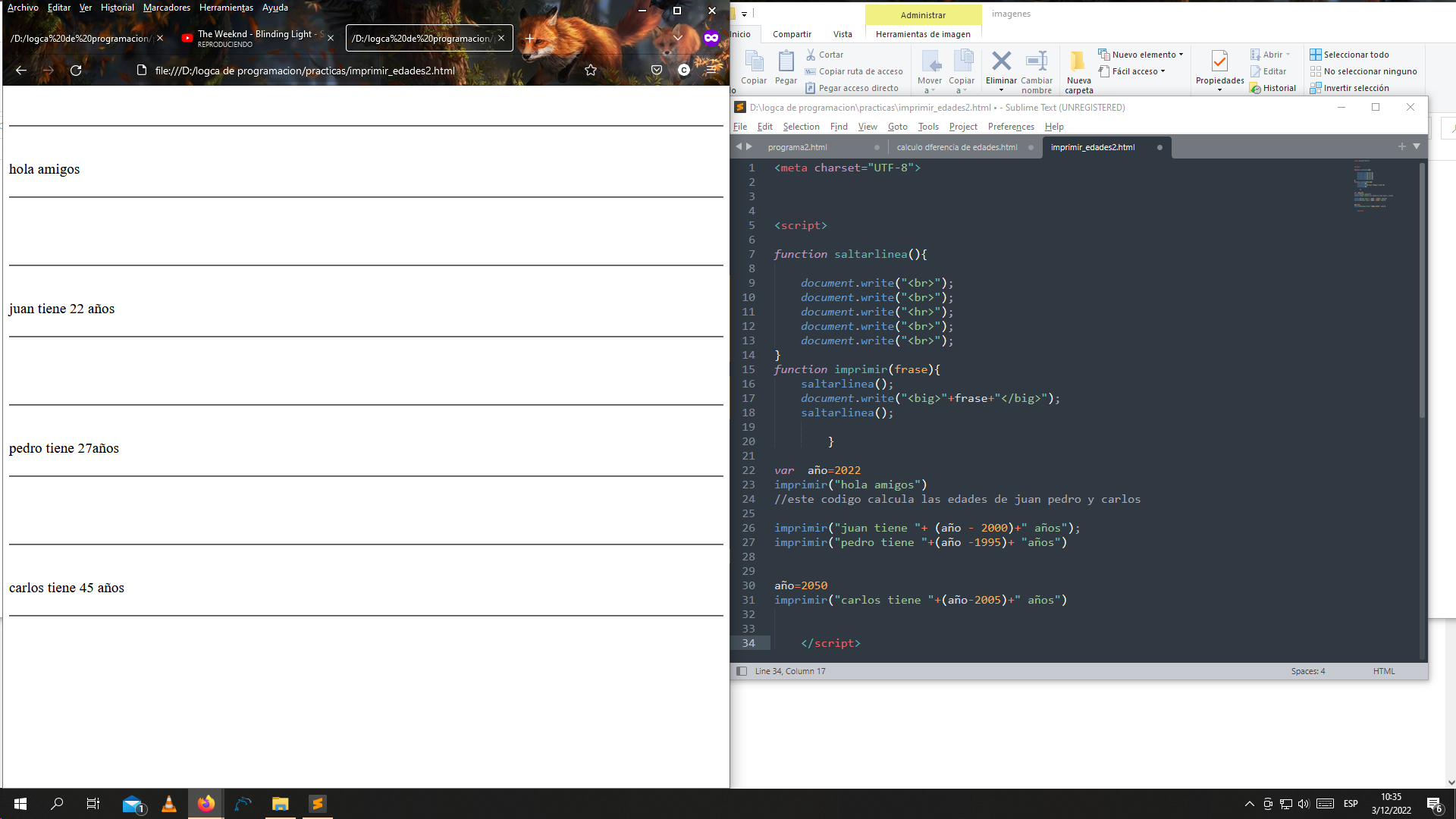Click Sublime vertical scrollbar

click(1422, 290)
